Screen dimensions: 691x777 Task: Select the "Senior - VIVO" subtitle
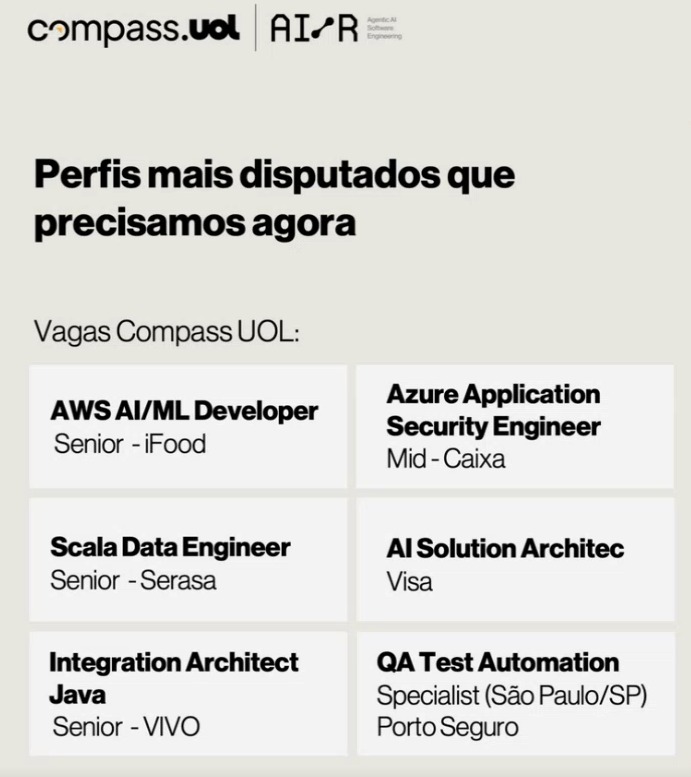pyautogui.click(x=126, y=726)
